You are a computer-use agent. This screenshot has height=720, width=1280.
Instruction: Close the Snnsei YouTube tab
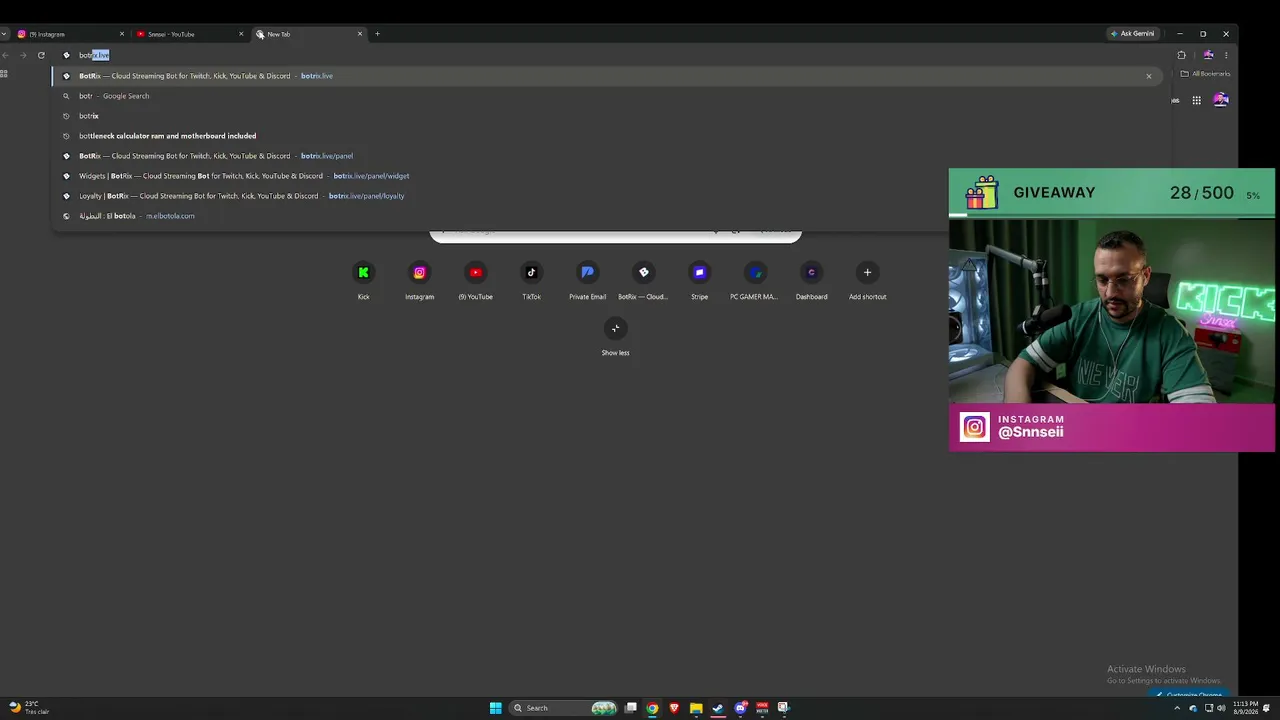point(241,34)
